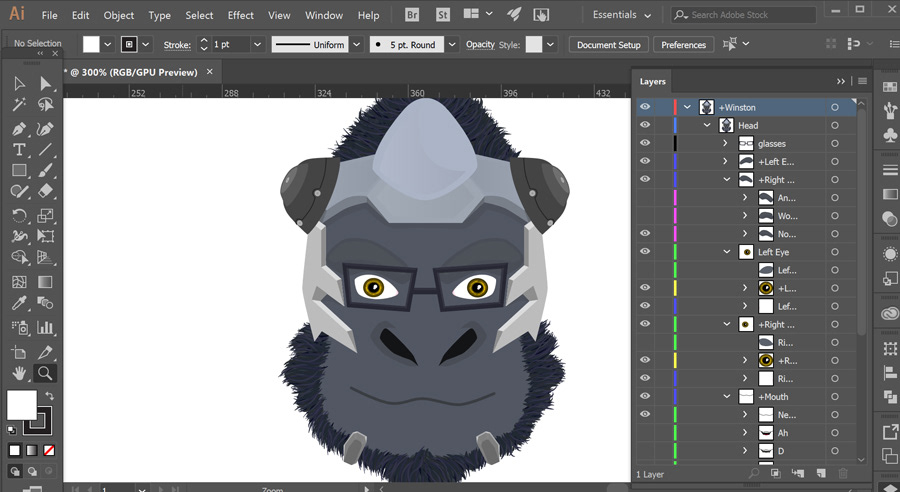Switch to the Layers panel tab

click(x=653, y=82)
